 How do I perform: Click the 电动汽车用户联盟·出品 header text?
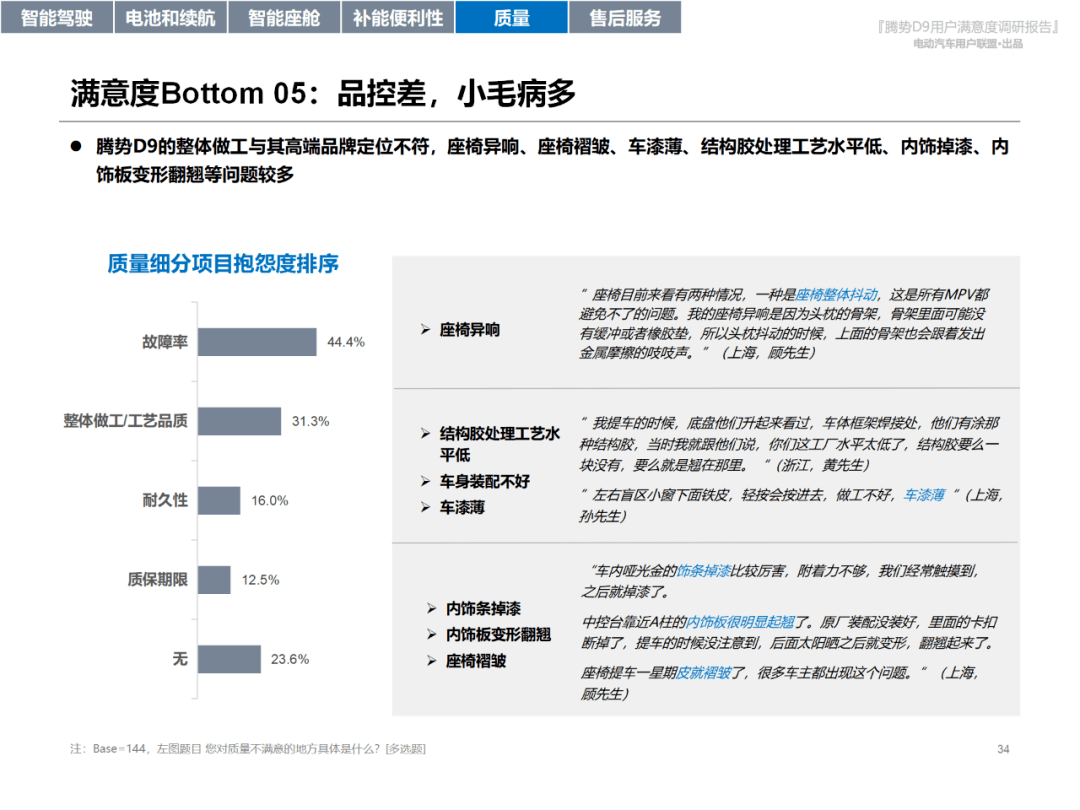(x=968, y=43)
